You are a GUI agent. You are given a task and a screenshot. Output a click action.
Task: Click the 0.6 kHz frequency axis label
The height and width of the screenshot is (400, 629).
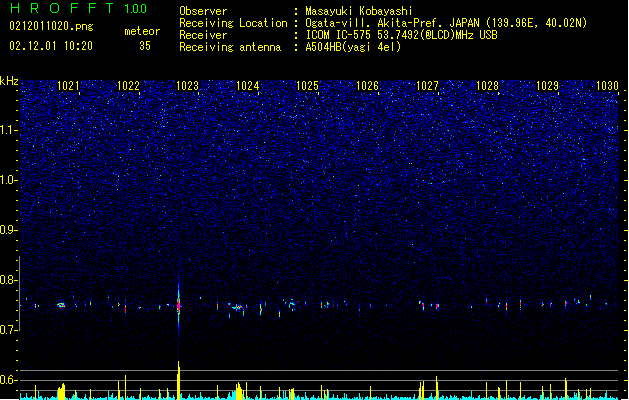[x=9, y=380]
